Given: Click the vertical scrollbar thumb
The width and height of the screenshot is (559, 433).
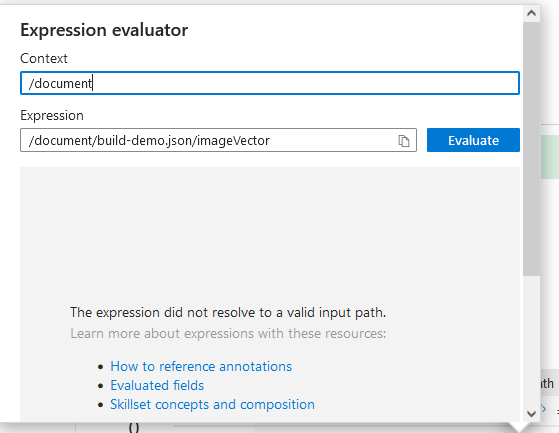Looking at the screenshot, I should pos(531,148).
